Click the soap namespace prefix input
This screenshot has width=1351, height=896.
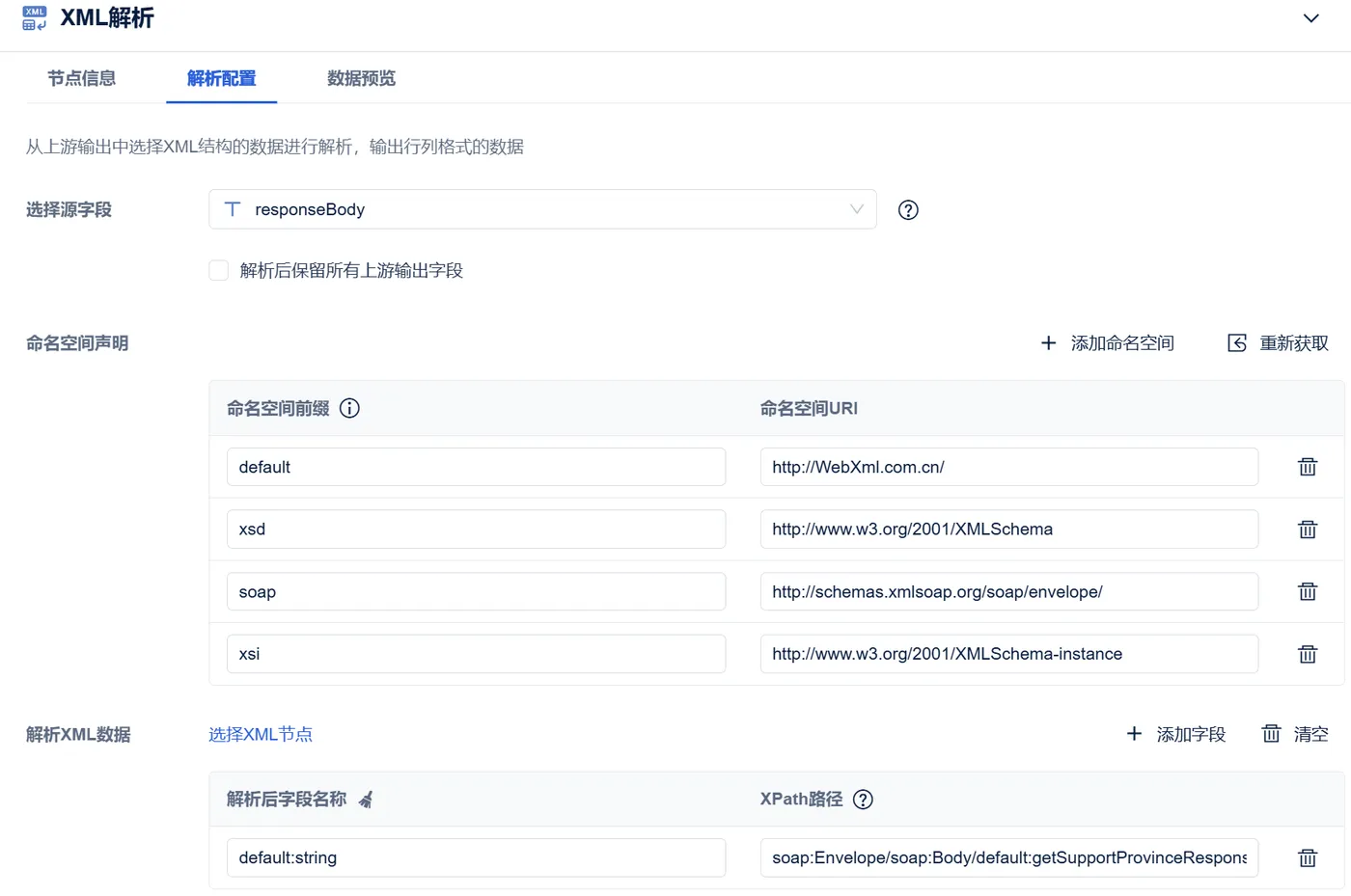click(x=476, y=591)
